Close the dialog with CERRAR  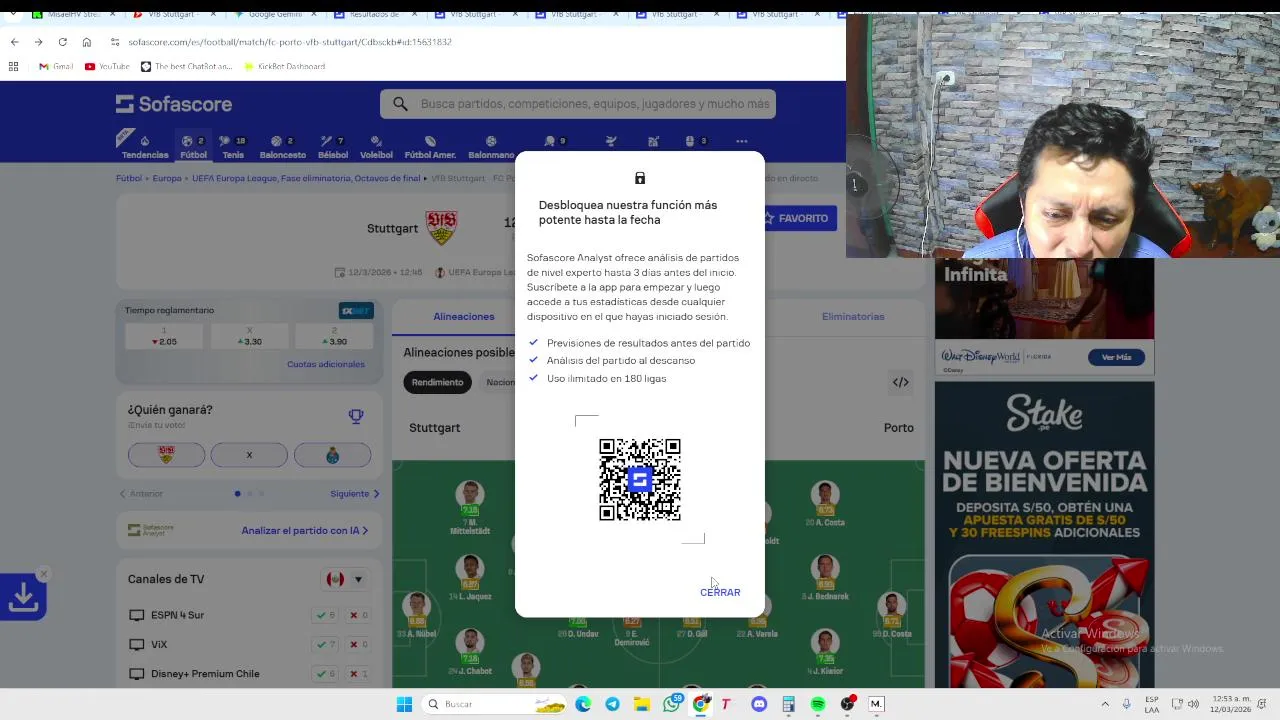click(x=720, y=592)
